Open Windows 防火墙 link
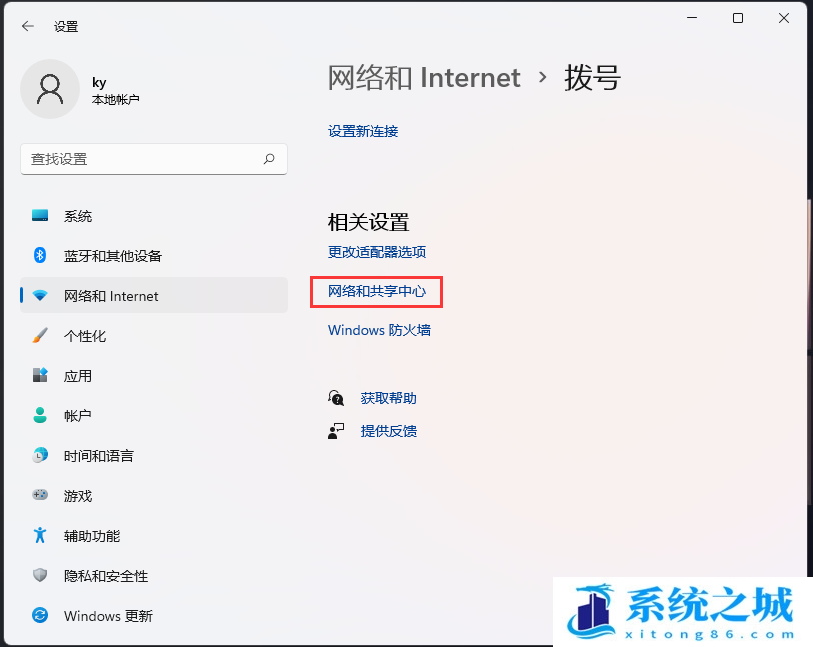The image size is (813, 647). point(380,330)
